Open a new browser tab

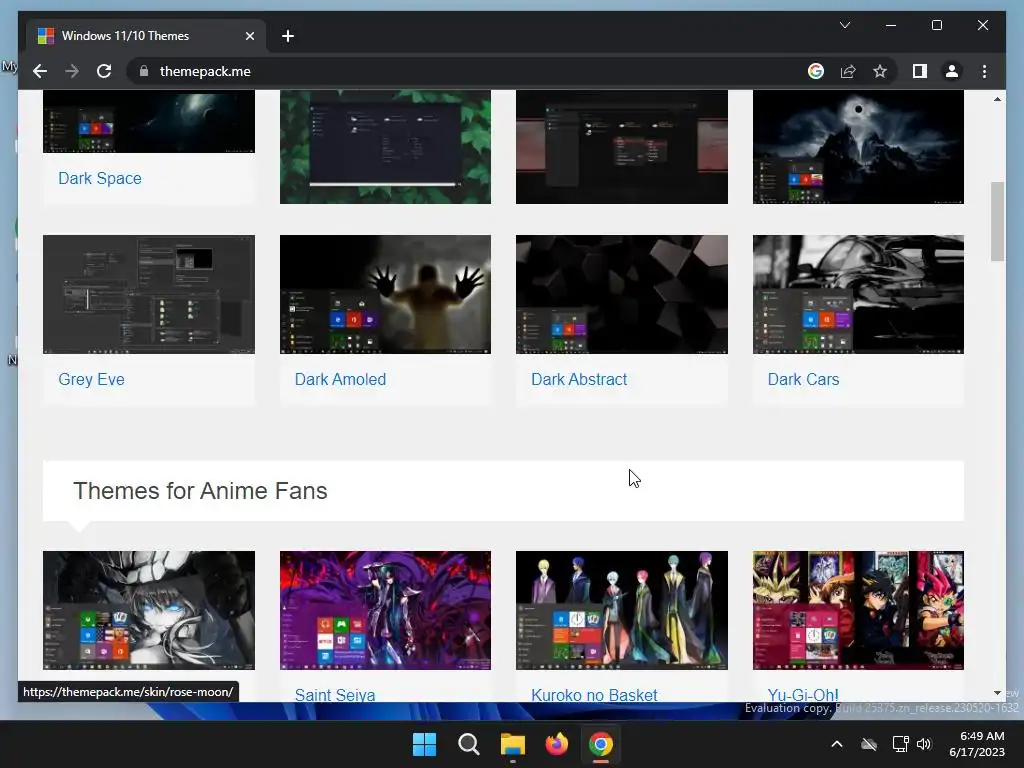coord(288,36)
